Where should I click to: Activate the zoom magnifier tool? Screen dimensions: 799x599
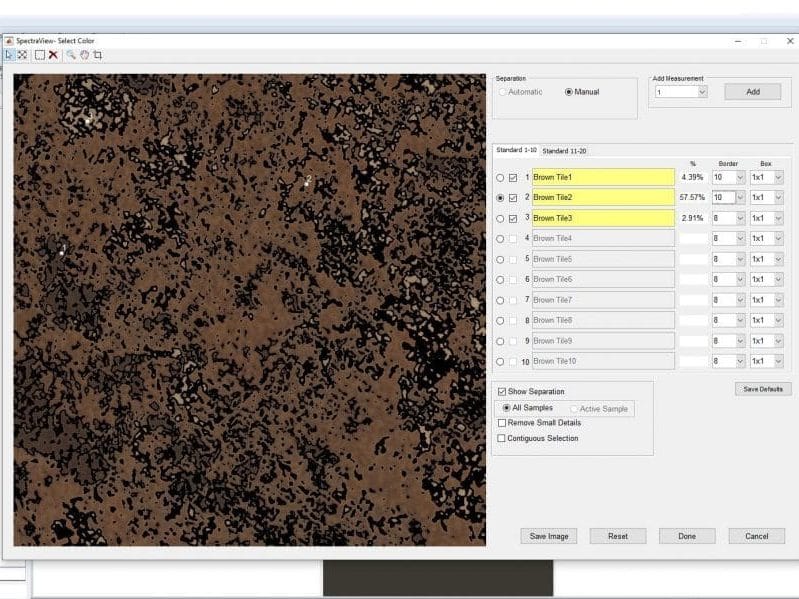[71, 55]
